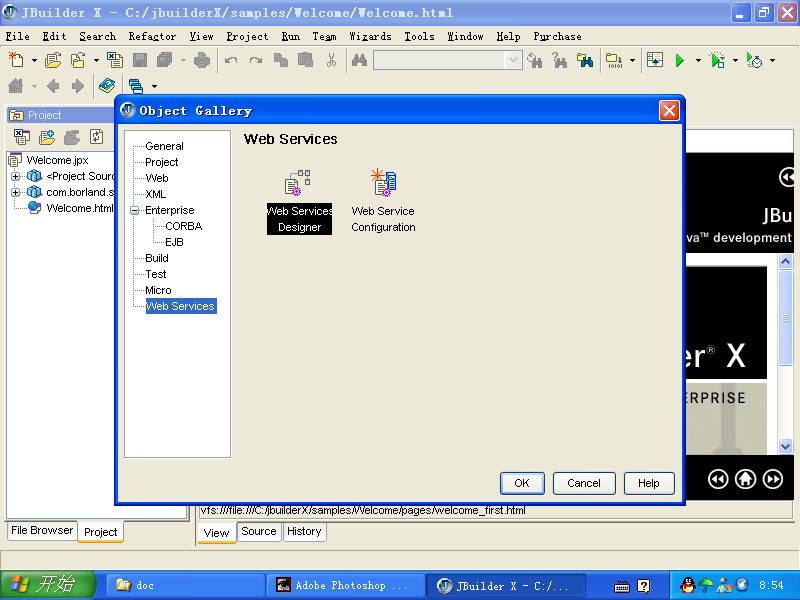Click the Cut scissors icon
The width and height of the screenshot is (800, 600).
click(x=331, y=61)
